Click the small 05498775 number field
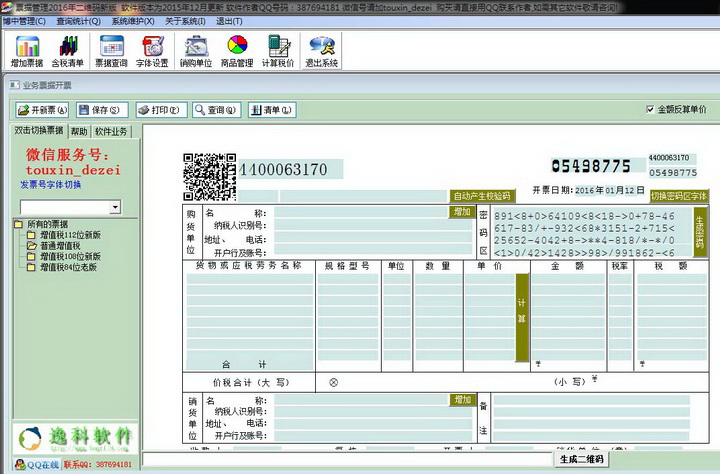 click(672, 173)
